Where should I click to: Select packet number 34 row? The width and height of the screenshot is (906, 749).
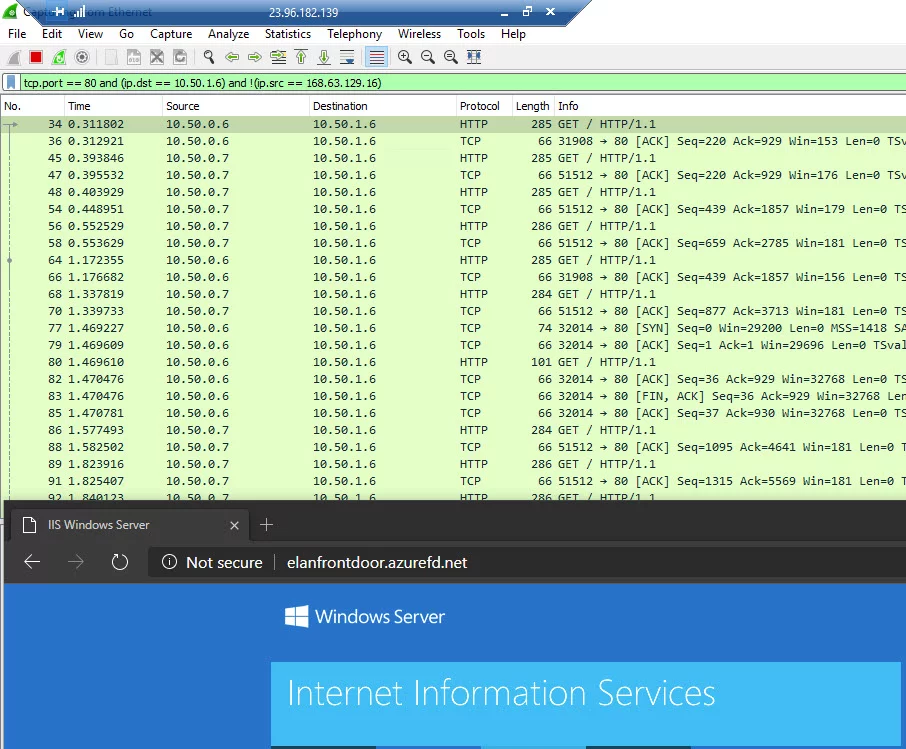pyautogui.click(x=453, y=124)
